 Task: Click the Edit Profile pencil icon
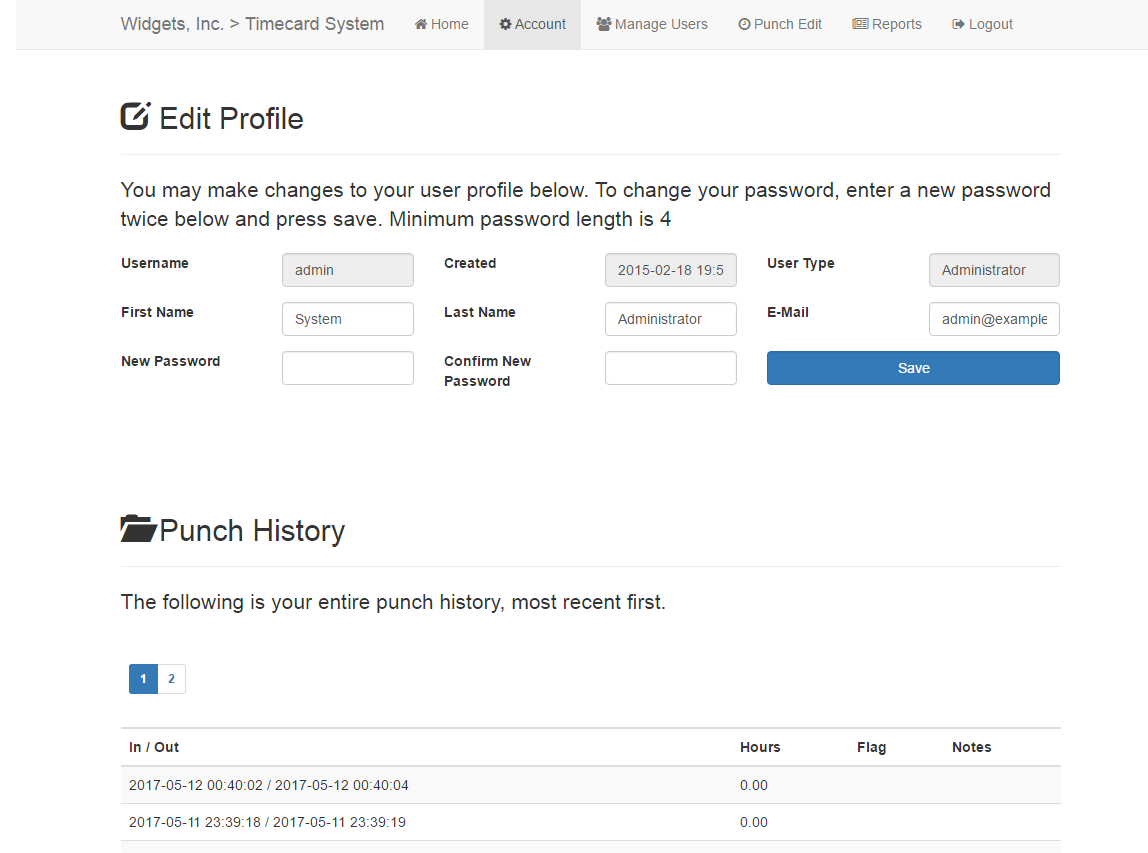click(x=135, y=117)
